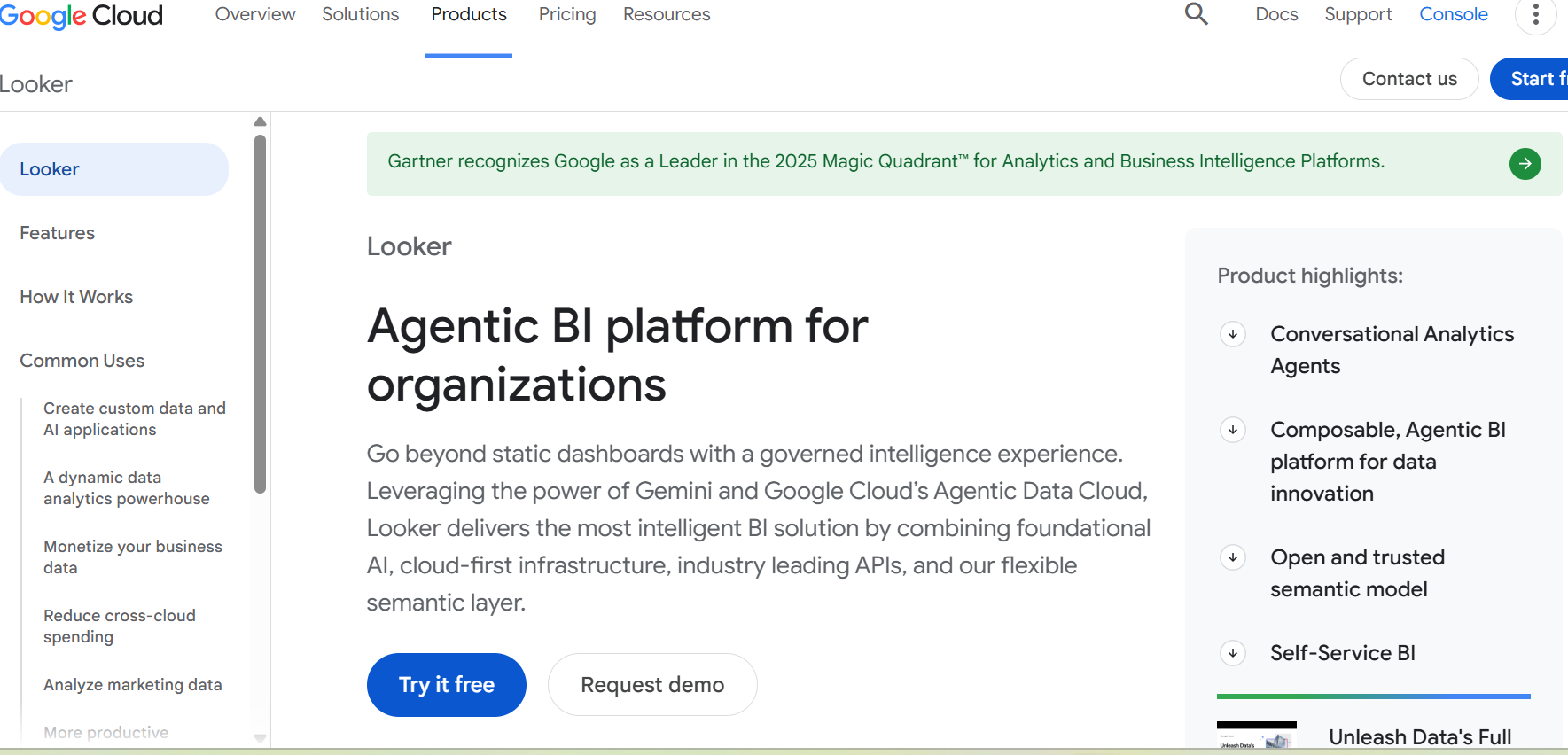Open the Gartner Magic Quadrant banner text
Screen dimensions: 1568x755
click(885, 161)
